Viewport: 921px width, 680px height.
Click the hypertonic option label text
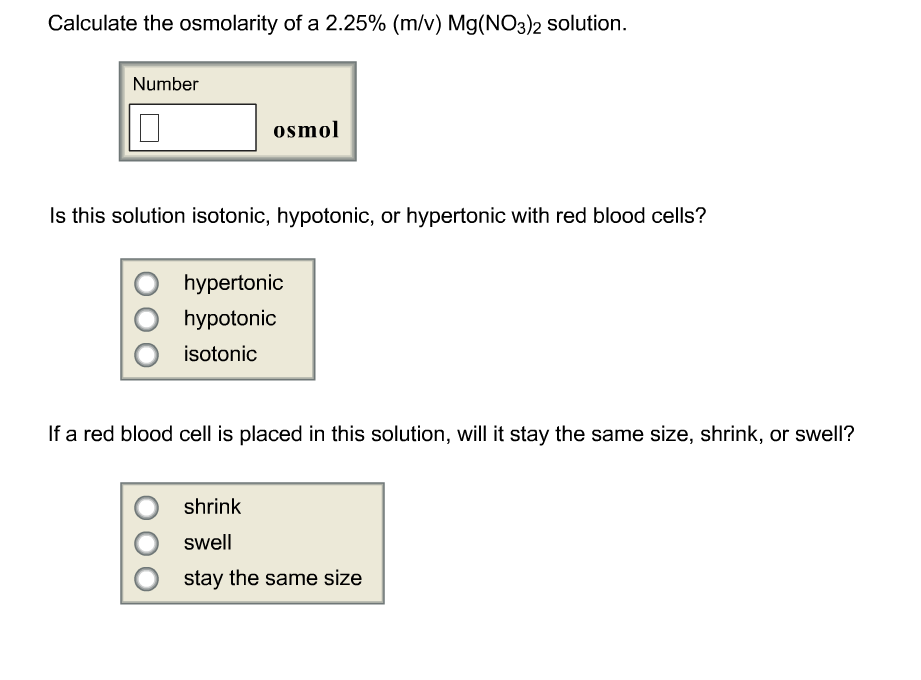pos(233,283)
